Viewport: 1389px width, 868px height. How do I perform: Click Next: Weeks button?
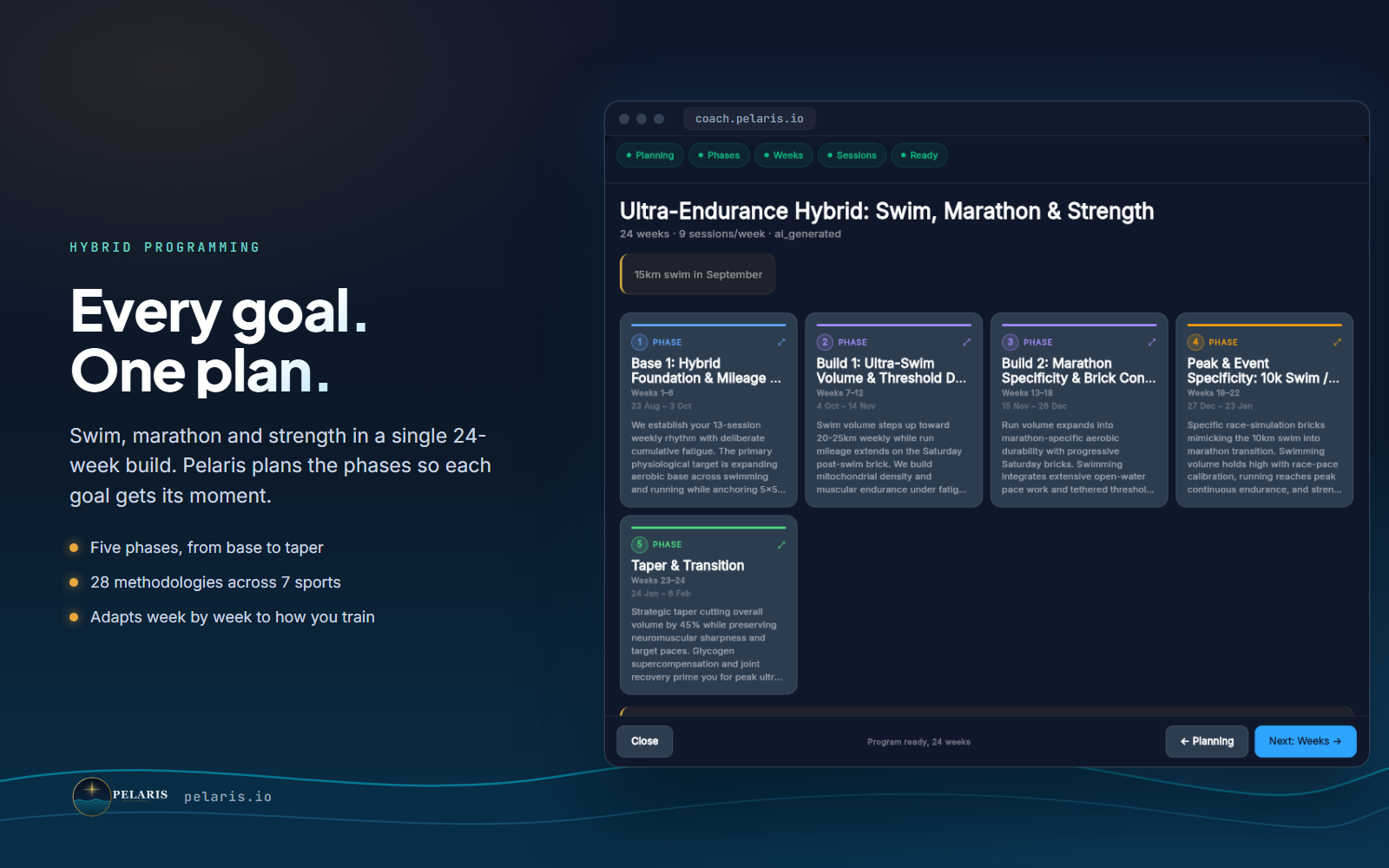1306,741
